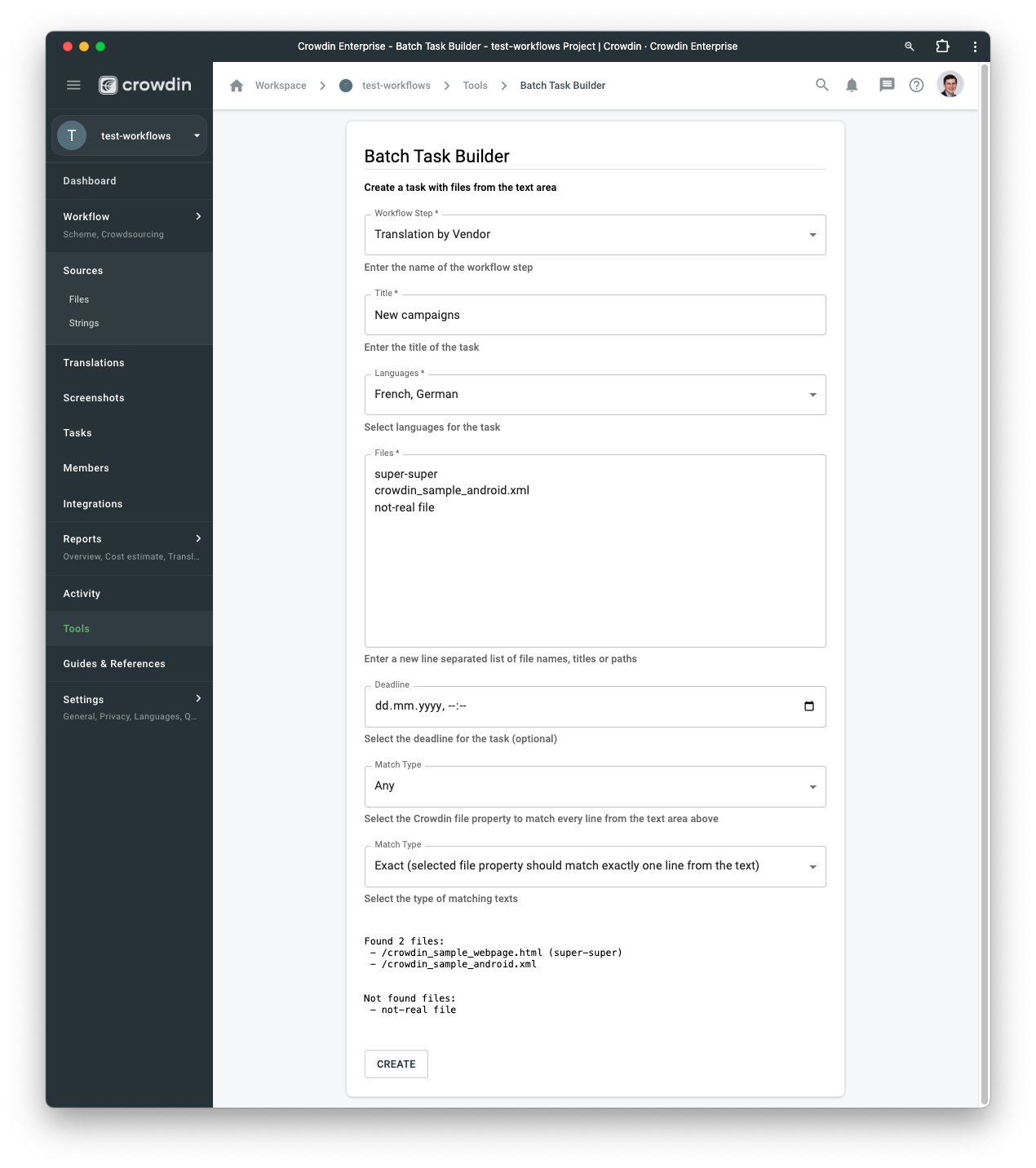Expand the Settings sidebar section arrow
This screenshot has width=1036, height=1168.
[198, 698]
